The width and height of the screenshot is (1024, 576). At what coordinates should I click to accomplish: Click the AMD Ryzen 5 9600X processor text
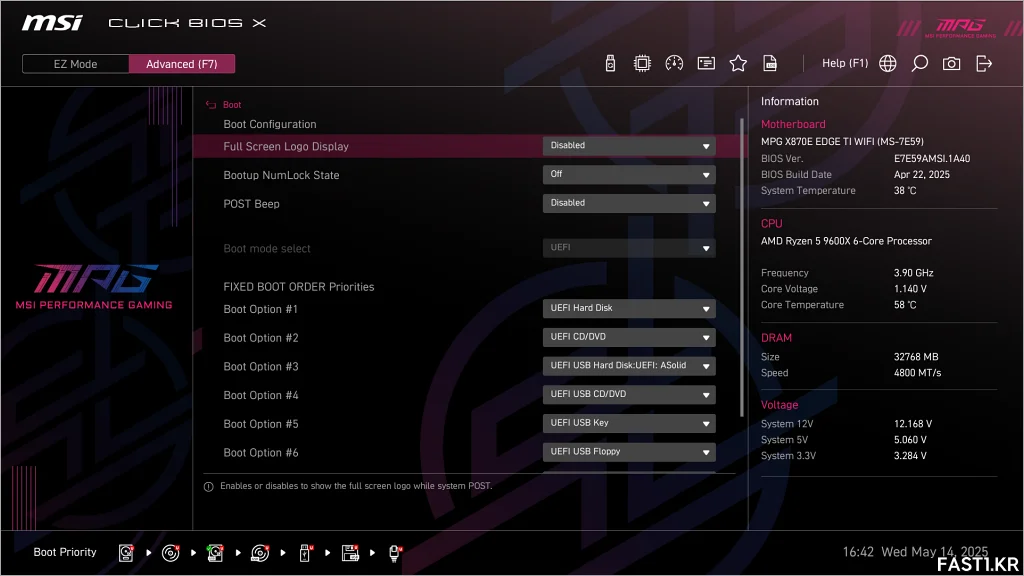tap(846, 241)
